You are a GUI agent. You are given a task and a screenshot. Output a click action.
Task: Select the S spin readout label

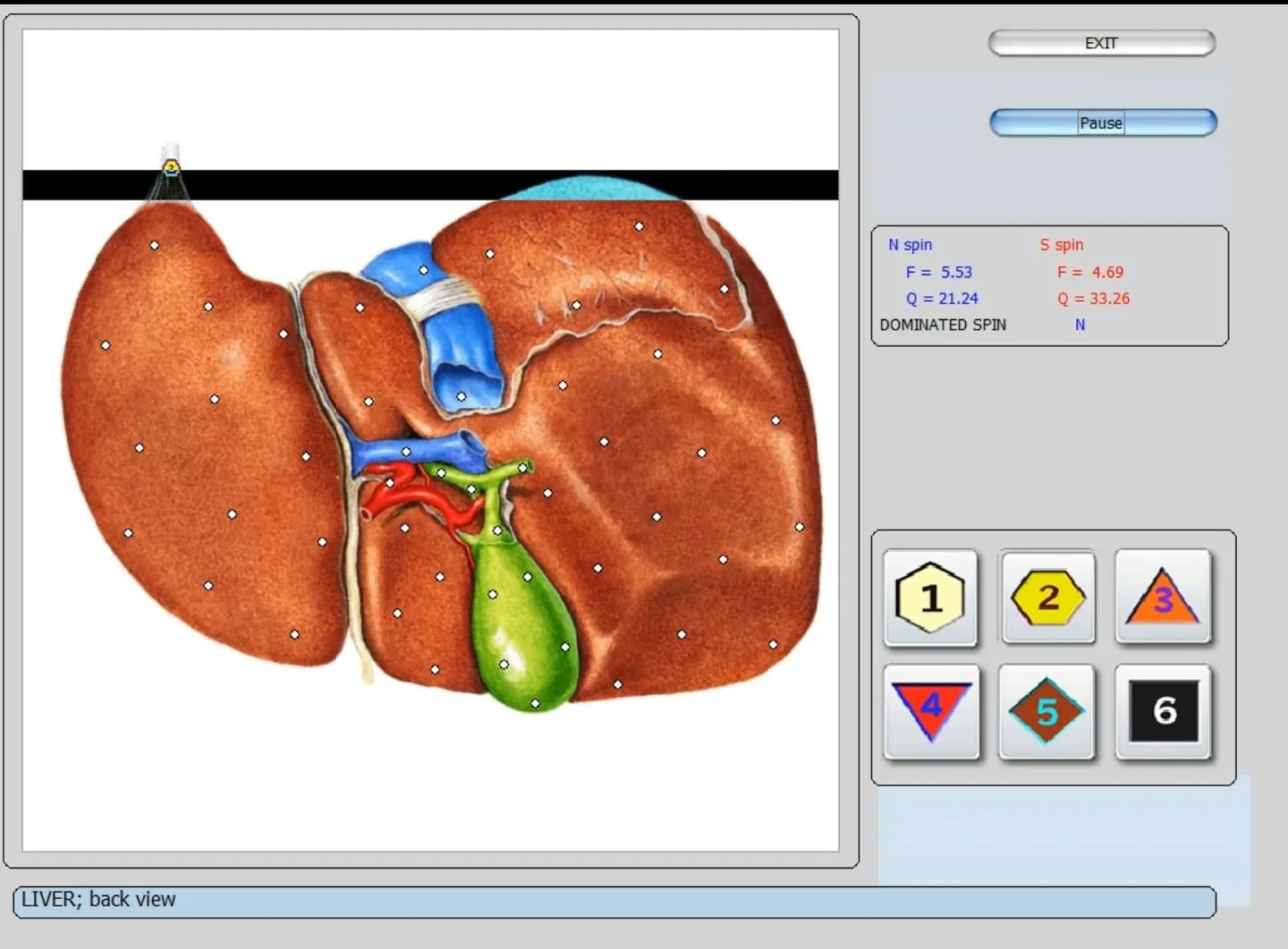click(1061, 244)
